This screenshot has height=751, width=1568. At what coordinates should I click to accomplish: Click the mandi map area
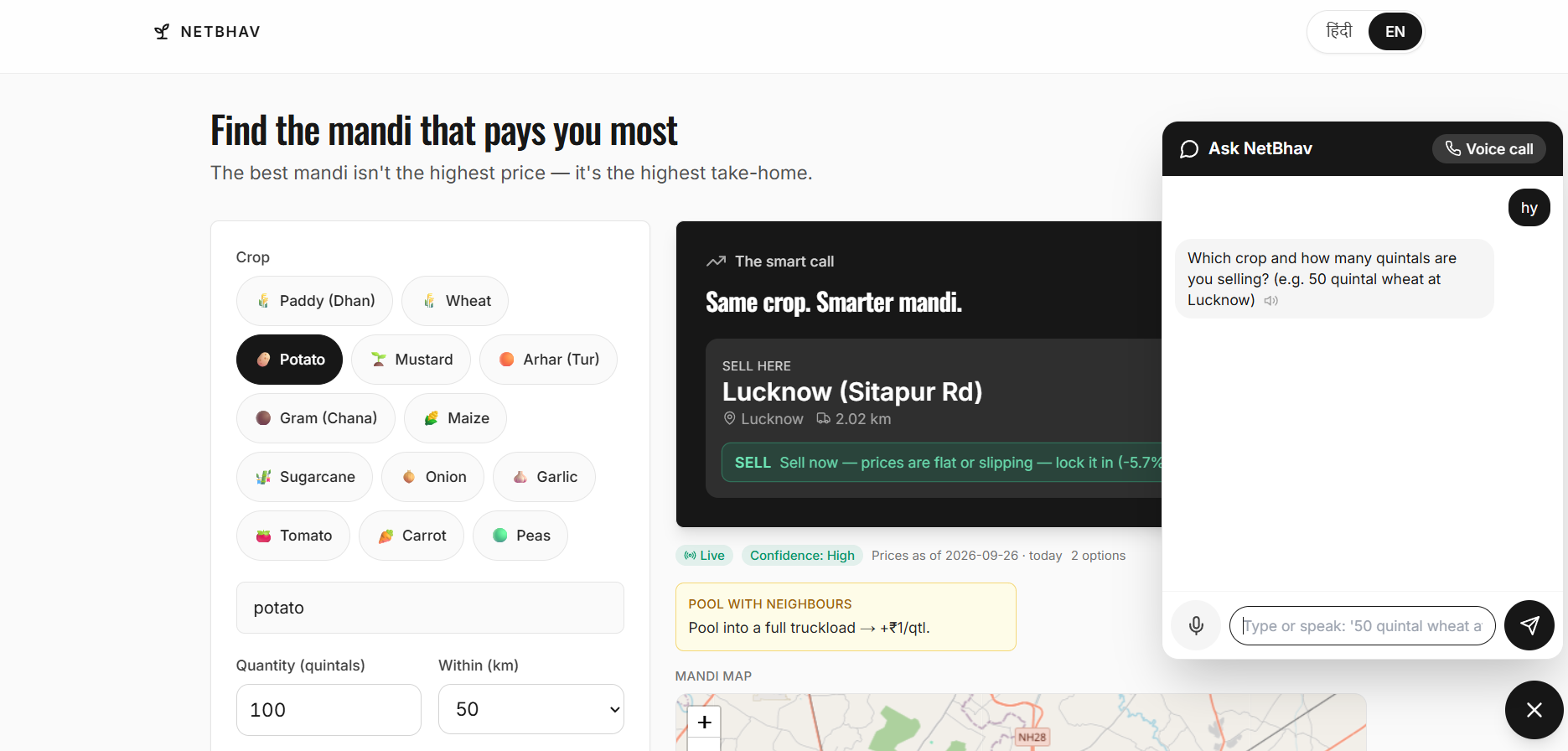tap(1021, 723)
